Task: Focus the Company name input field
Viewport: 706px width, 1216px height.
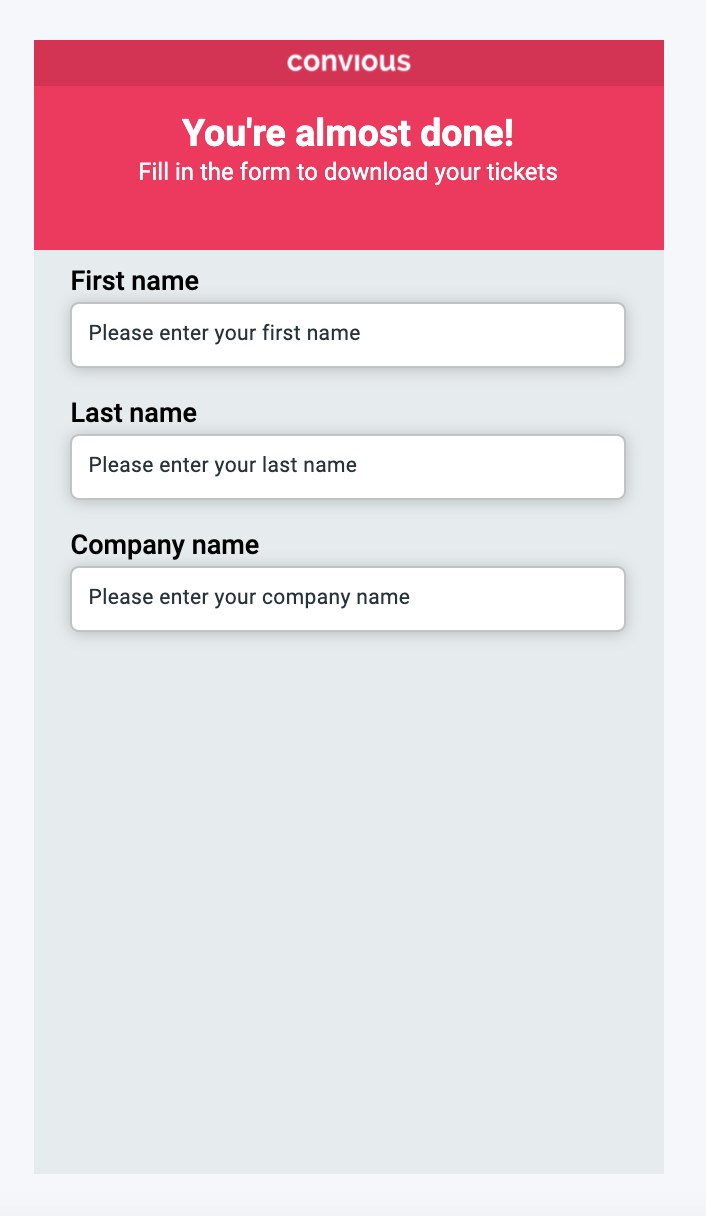Action: [348, 599]
